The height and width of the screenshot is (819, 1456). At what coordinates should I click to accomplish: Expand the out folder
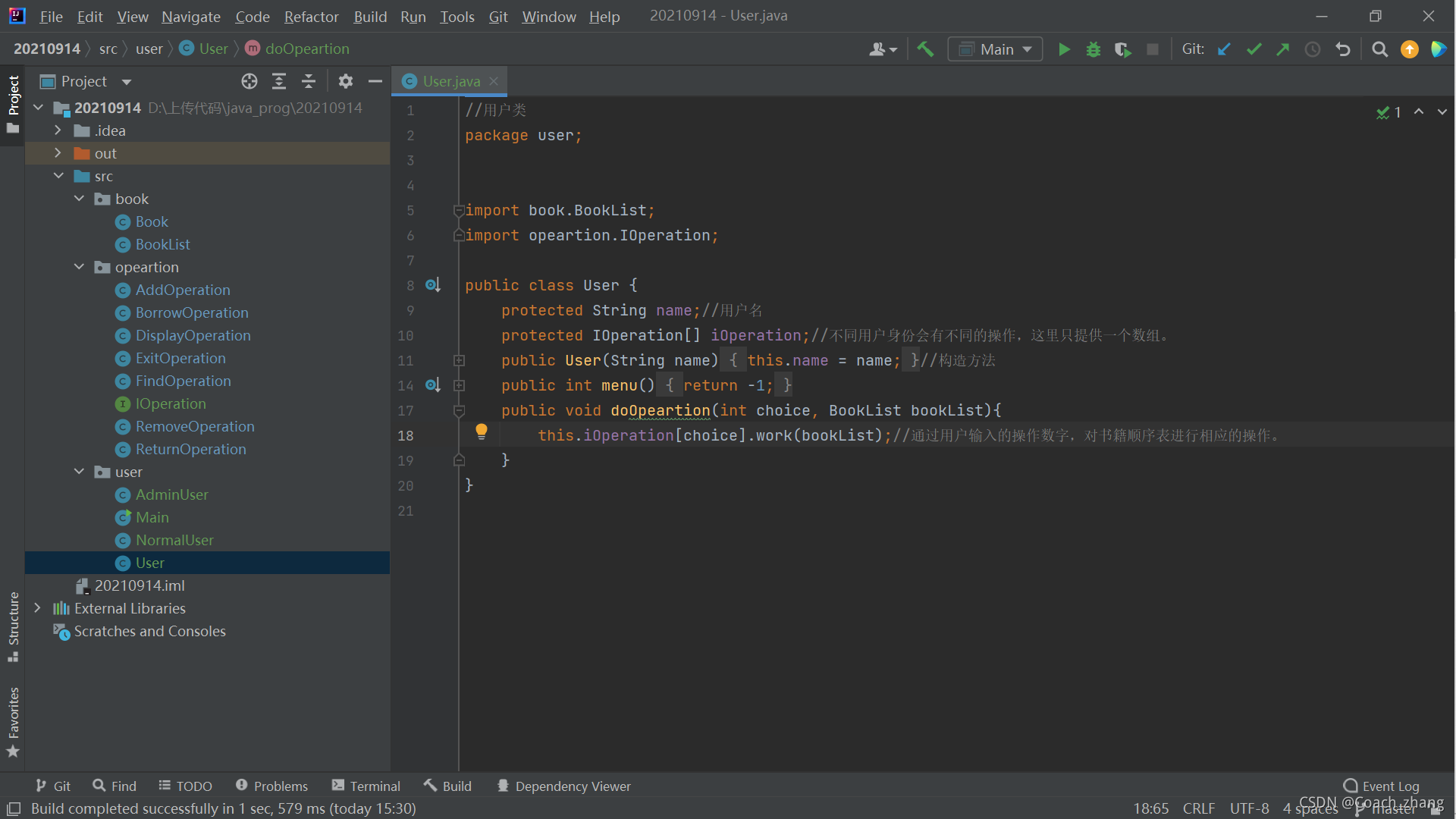click(58, 153)
